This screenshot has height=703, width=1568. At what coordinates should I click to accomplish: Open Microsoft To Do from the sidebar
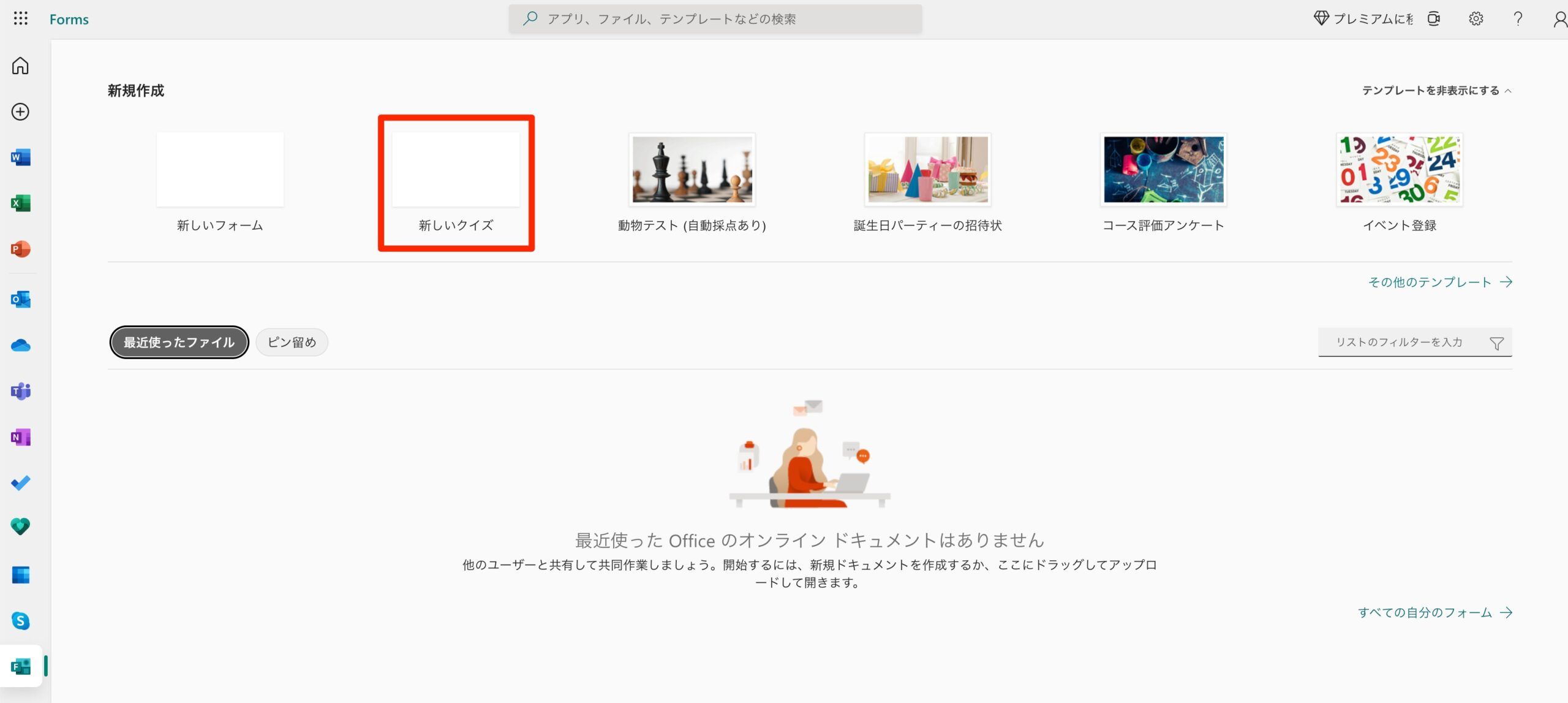[x=20, y=483]
